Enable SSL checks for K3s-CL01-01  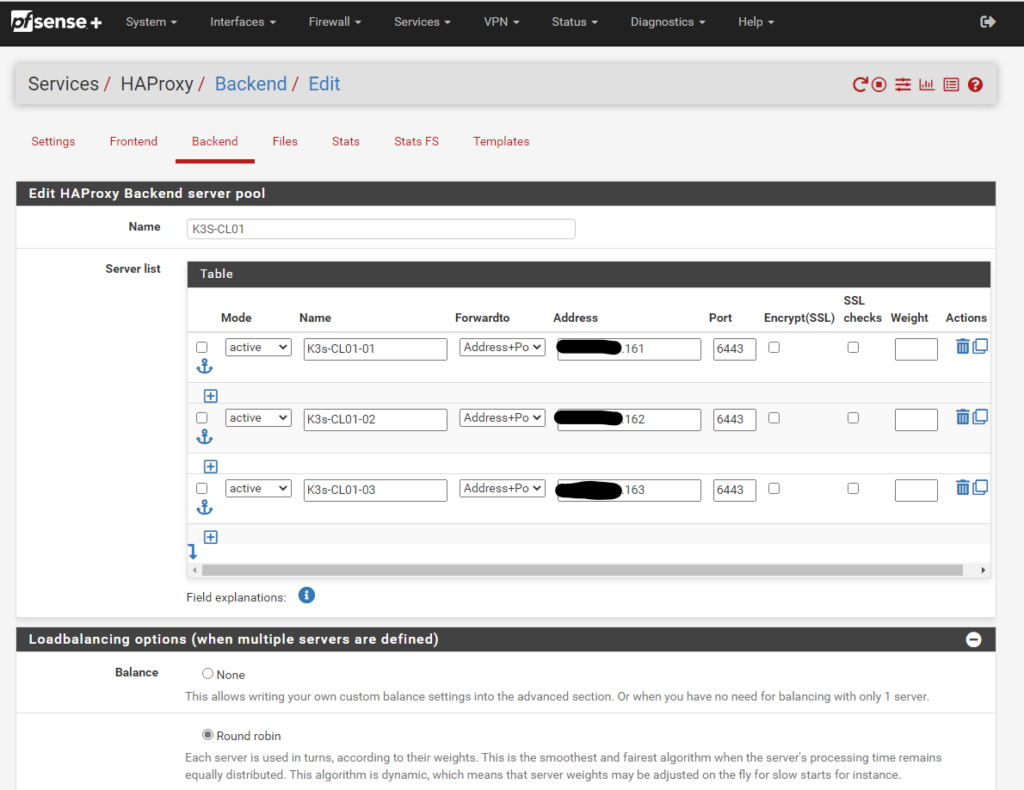[853, 347]
